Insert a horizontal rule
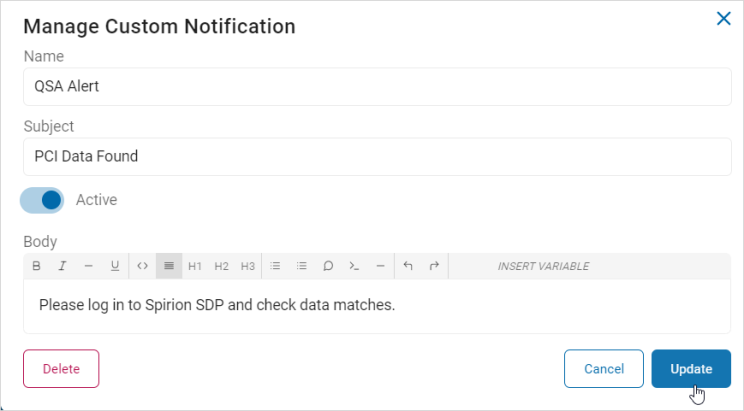Image resolution: width=744 pixels, height=411 pixels. coord(381,266)
